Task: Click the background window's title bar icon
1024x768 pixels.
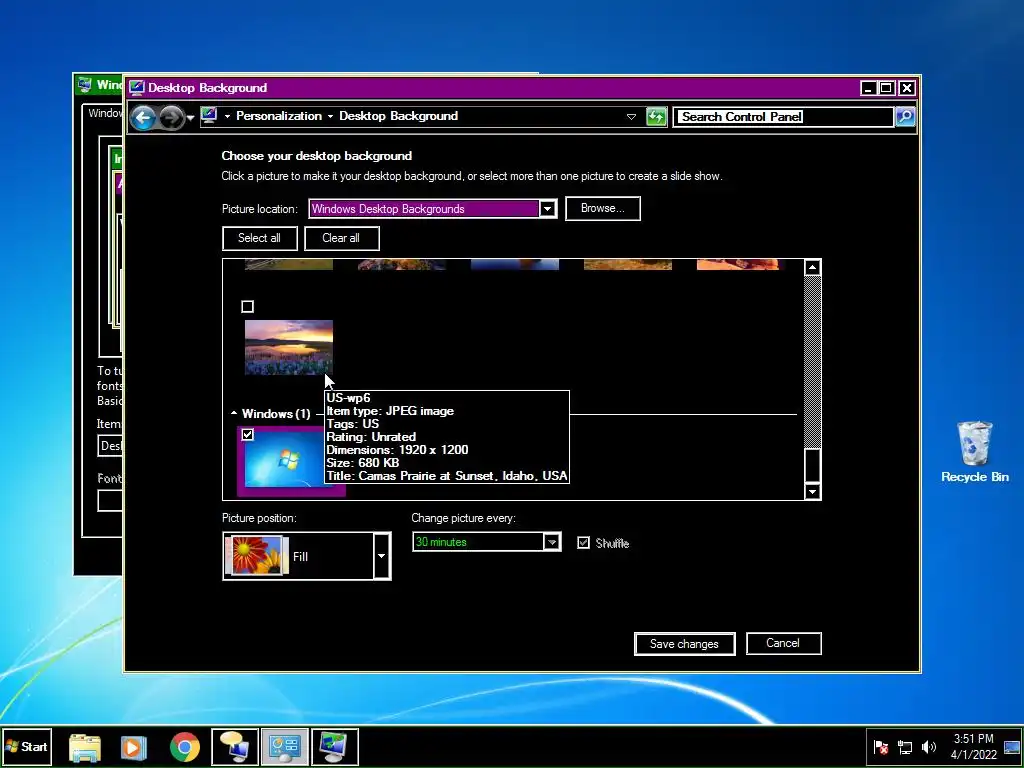Action: coord(85,84)
